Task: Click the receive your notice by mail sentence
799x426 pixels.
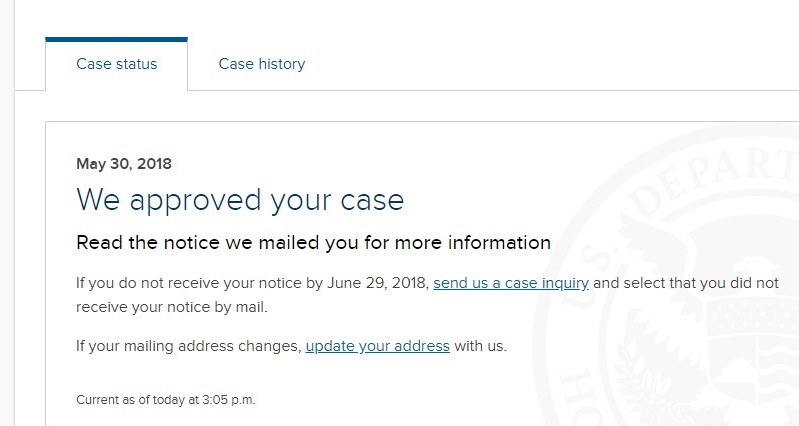Action: tap(172, 307)
